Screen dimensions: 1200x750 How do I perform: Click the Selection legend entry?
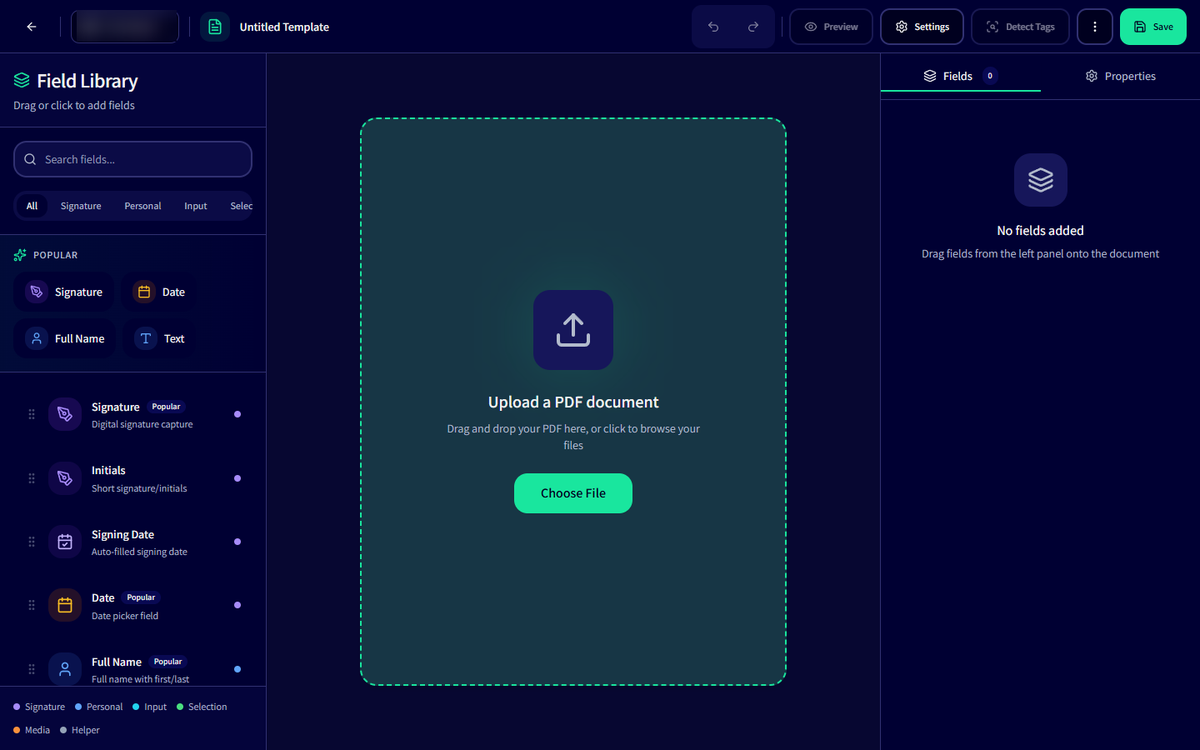coord(202,707)
